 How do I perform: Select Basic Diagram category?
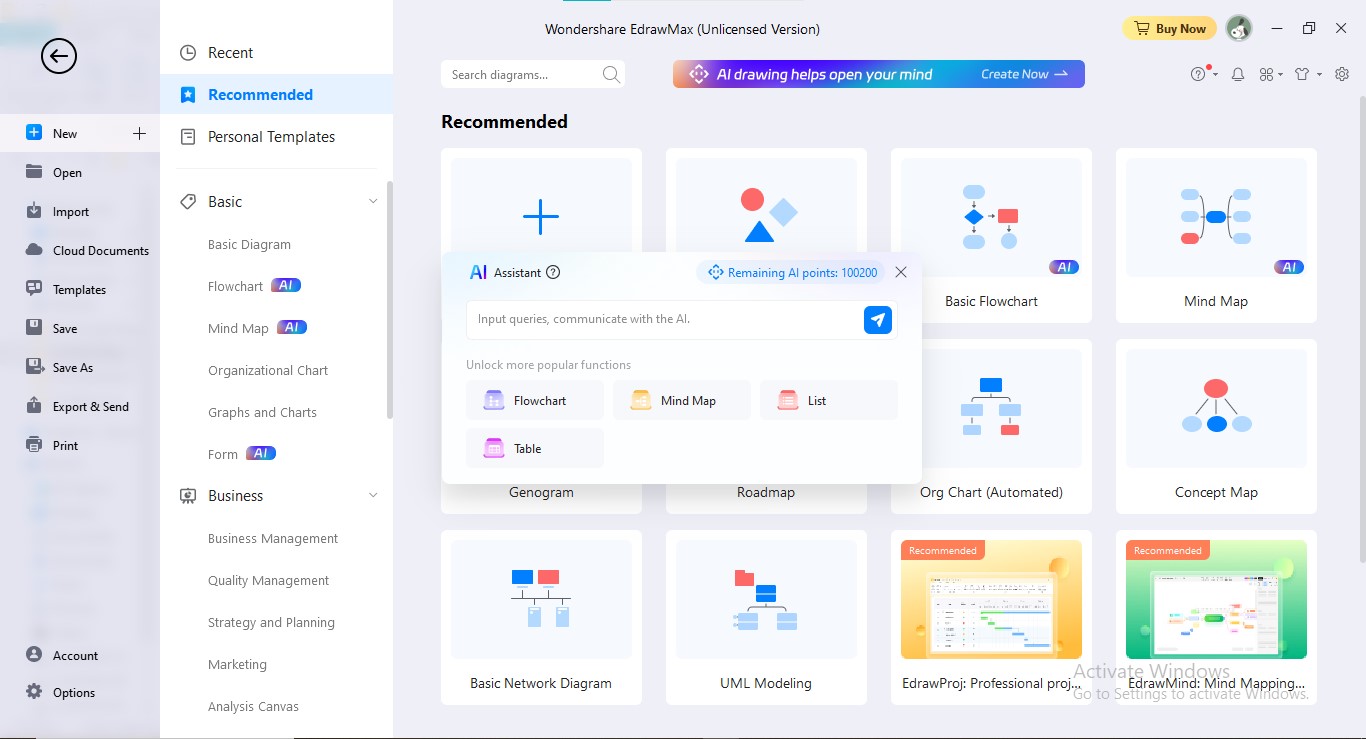(x=249, y=244)
